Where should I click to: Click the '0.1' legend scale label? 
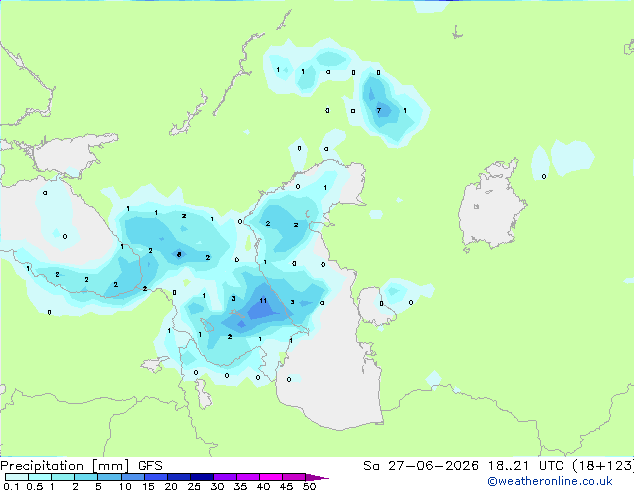(11, 486)
